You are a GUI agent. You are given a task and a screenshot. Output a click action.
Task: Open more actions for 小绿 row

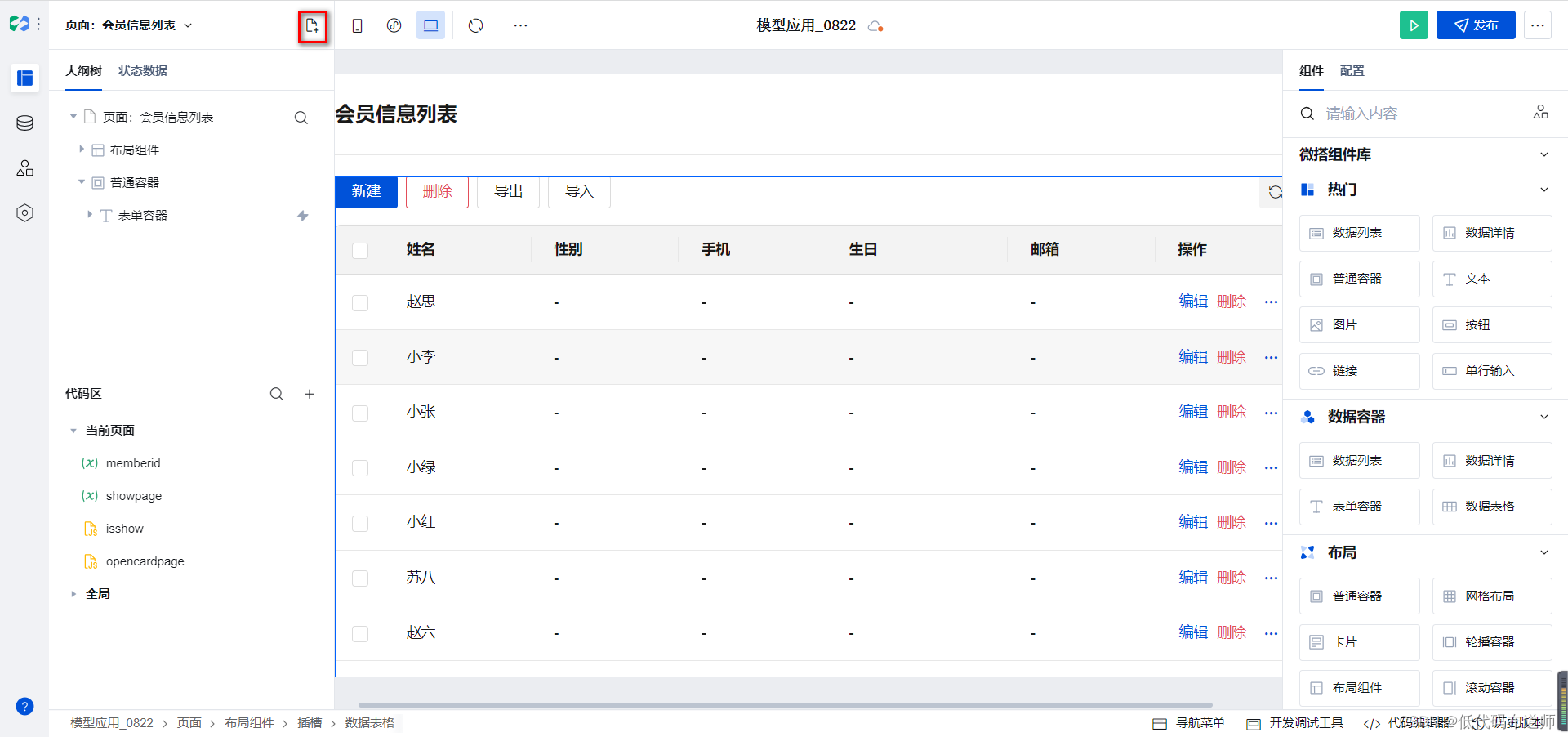click(1271, 467)
